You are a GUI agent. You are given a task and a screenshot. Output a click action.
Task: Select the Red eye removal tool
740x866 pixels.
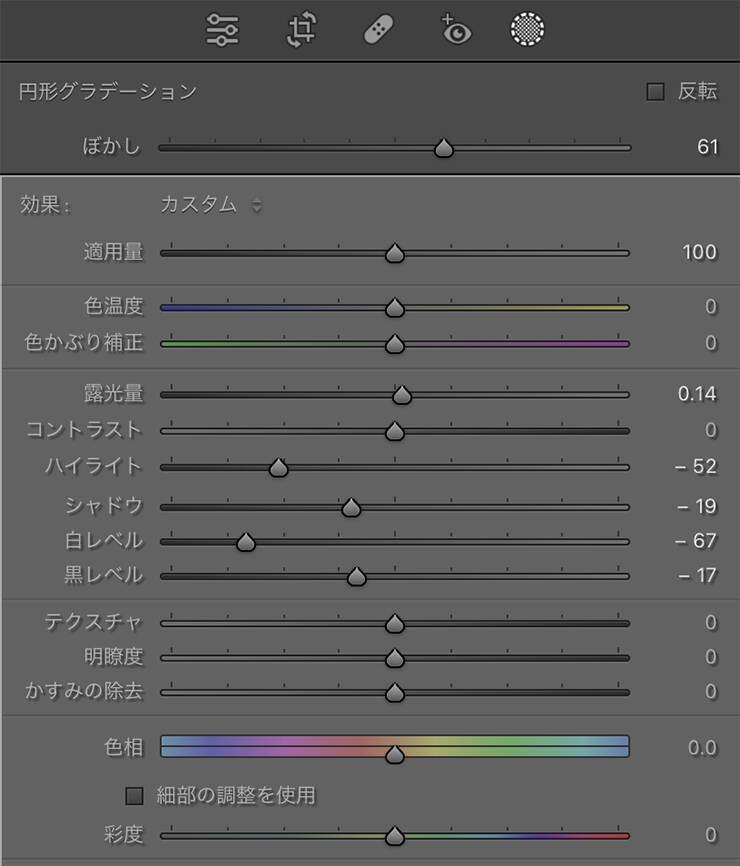[456, 29]
